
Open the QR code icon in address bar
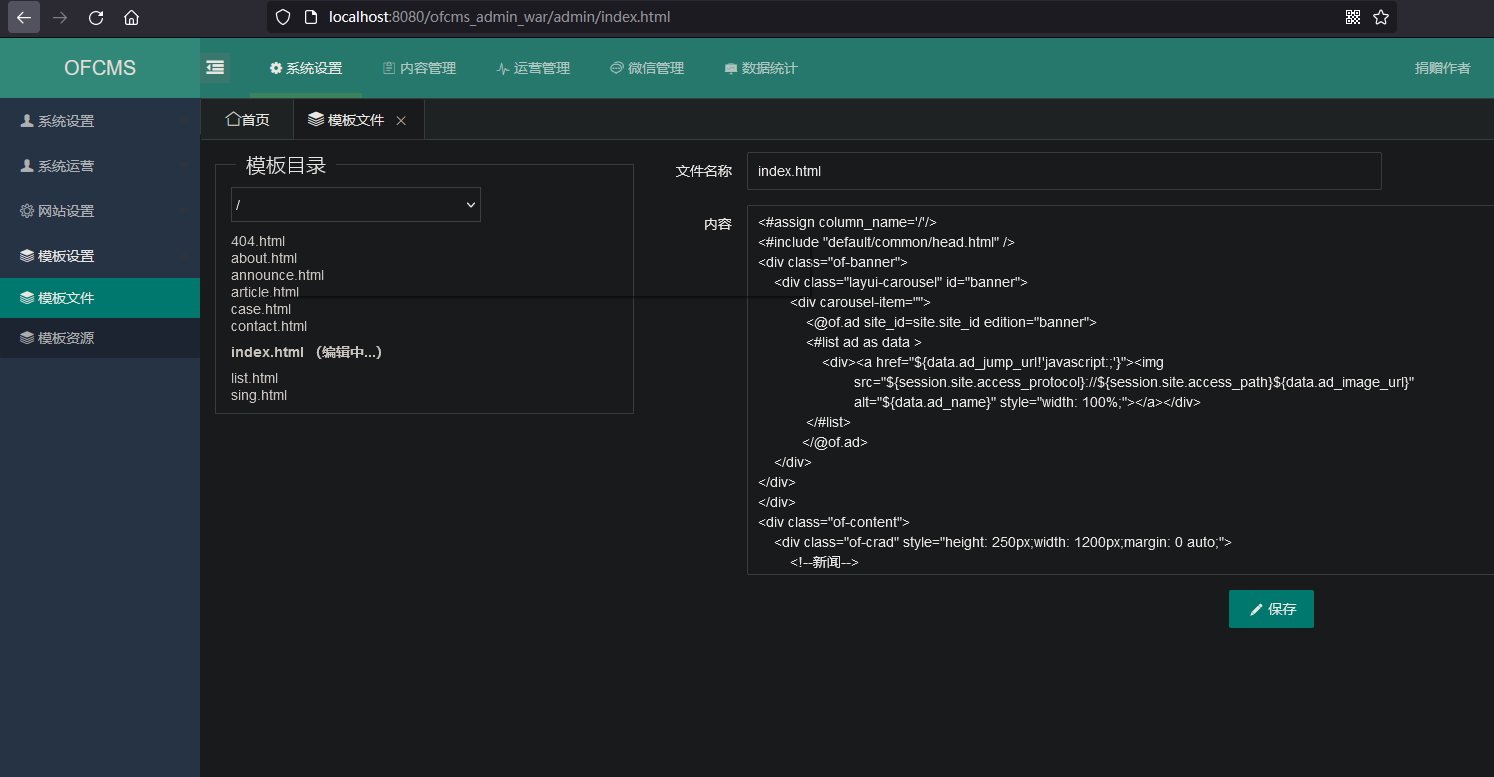(1353, 17)
